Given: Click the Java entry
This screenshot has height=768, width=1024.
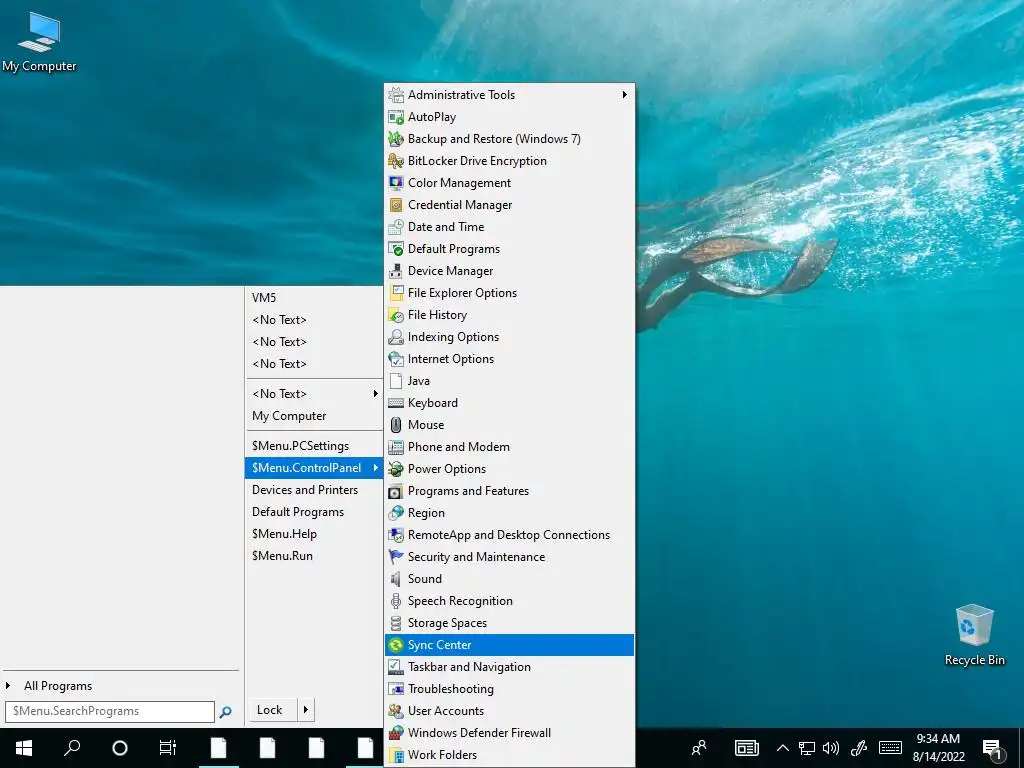Looking at the screenshot, I should (509, 381).
